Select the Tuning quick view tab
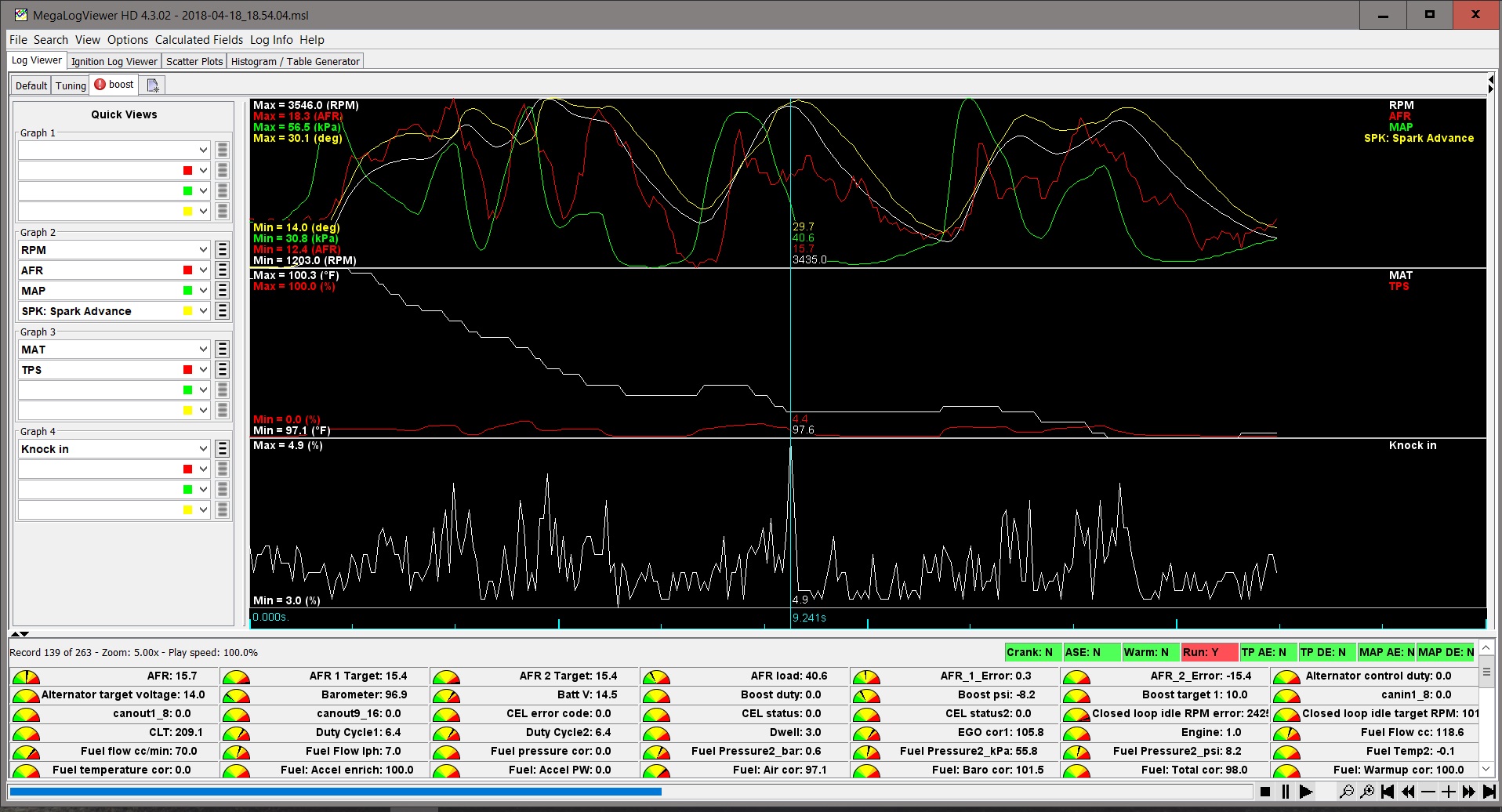1502x812 pixels. tap(71, 85)
